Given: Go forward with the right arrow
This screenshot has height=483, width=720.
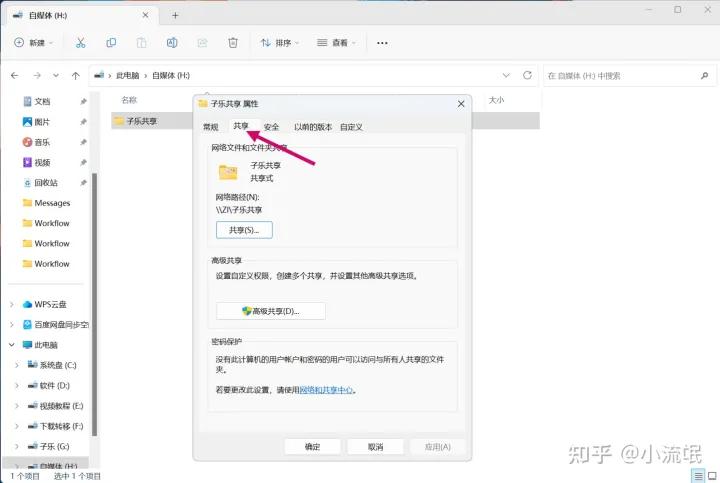Looking at the screenshot, I should point(37,75).
